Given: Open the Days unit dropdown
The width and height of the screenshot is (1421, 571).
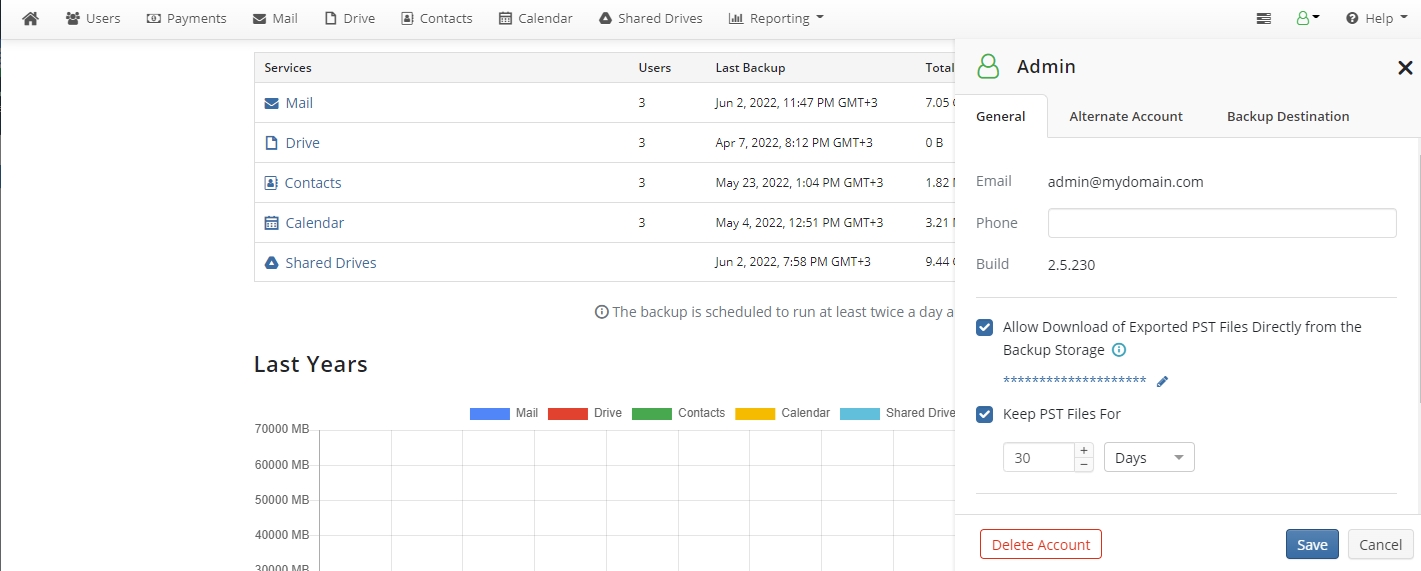Looking at the screenshot, I should [1149, 458].
